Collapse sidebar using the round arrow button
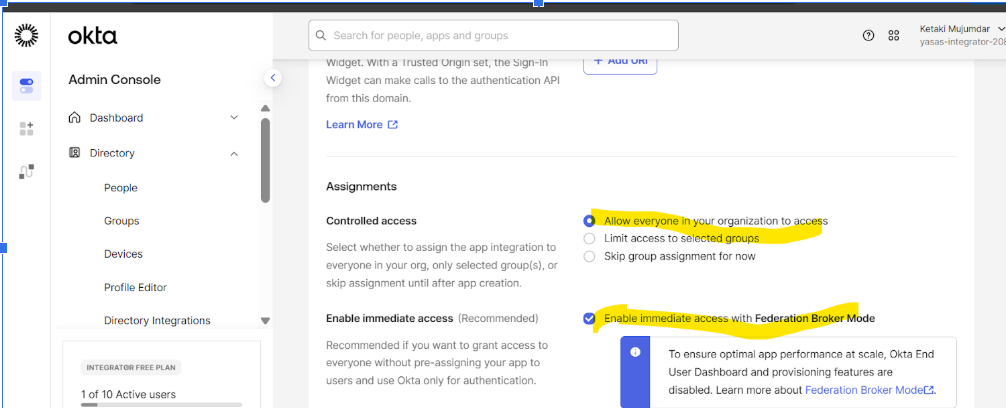Viewport: 1006px width, 408px height. [x=273, y=78]
